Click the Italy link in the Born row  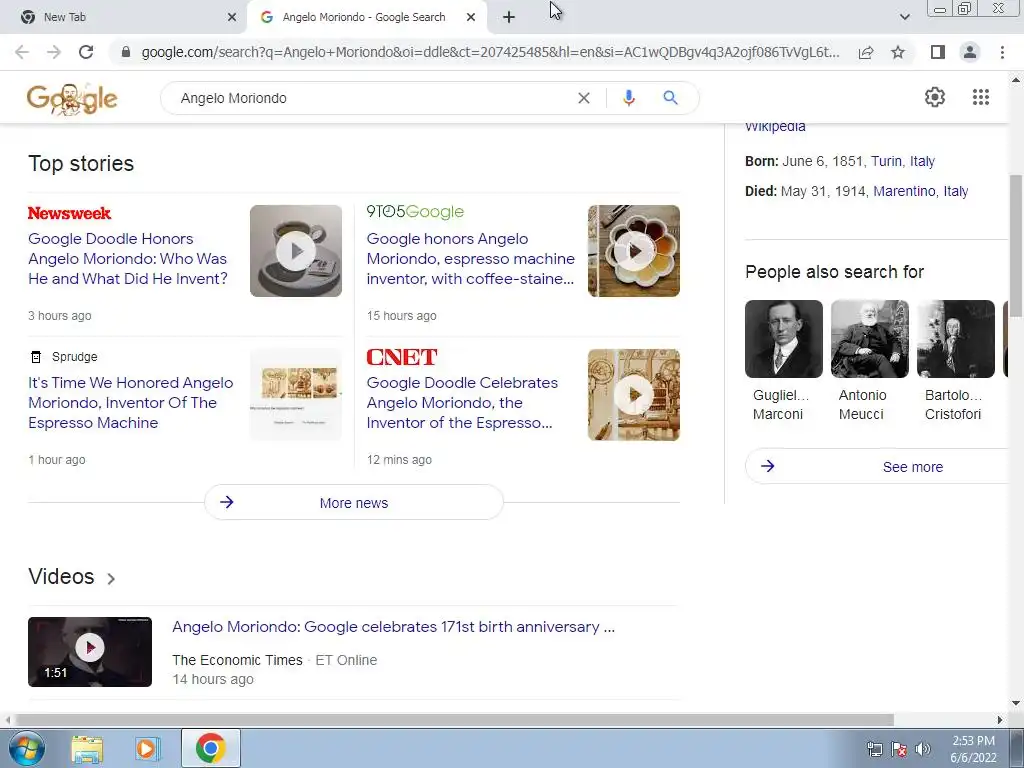[922, 161]
